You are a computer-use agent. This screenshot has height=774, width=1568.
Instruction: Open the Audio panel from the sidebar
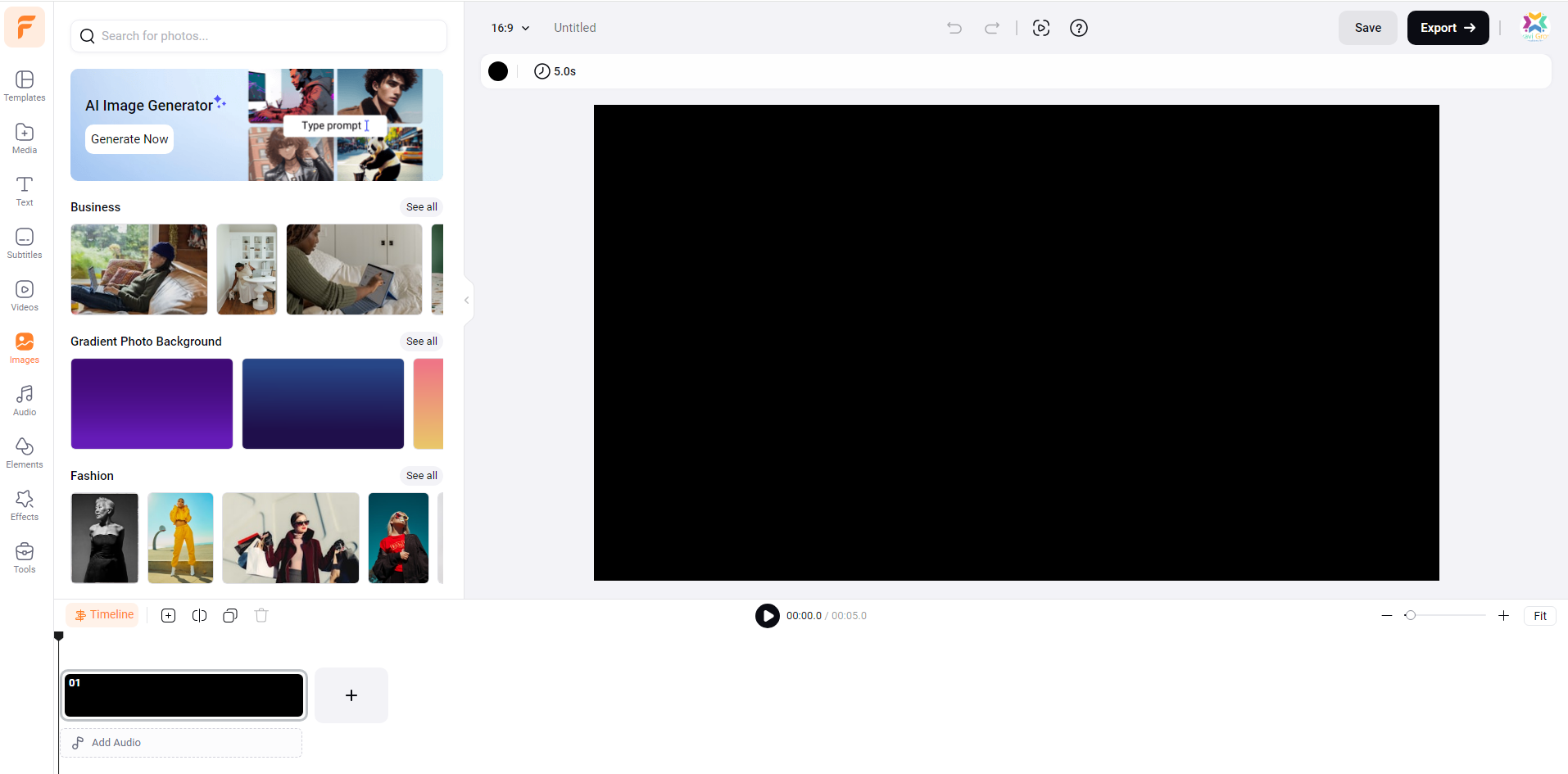tap(24, 400)
